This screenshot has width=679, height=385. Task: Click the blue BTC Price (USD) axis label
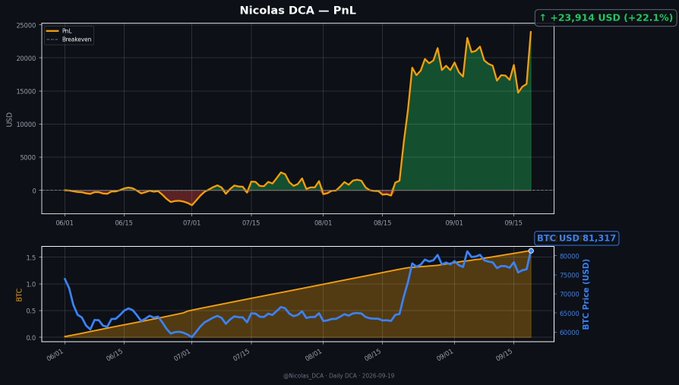coord(586,294)
